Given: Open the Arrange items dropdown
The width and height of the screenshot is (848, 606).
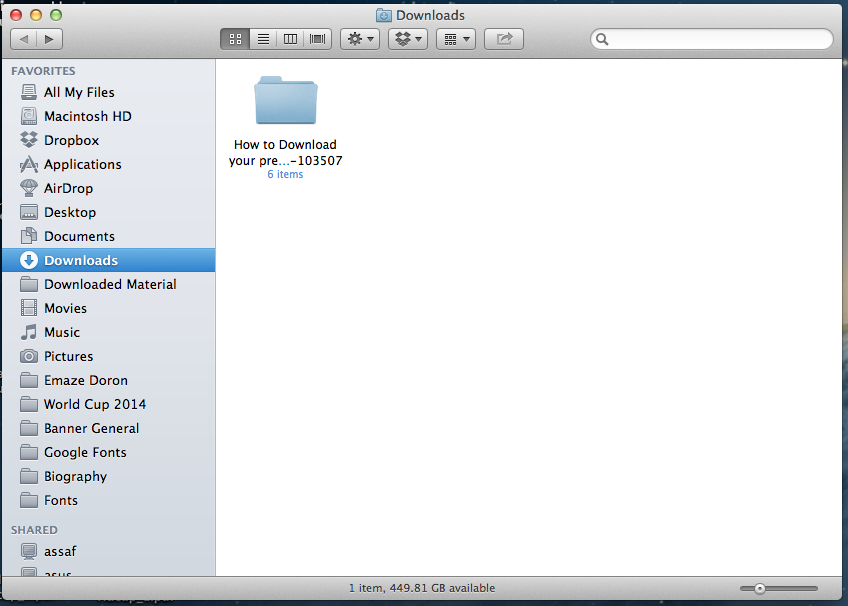Looking at the screenshot, I should point(456,39).
